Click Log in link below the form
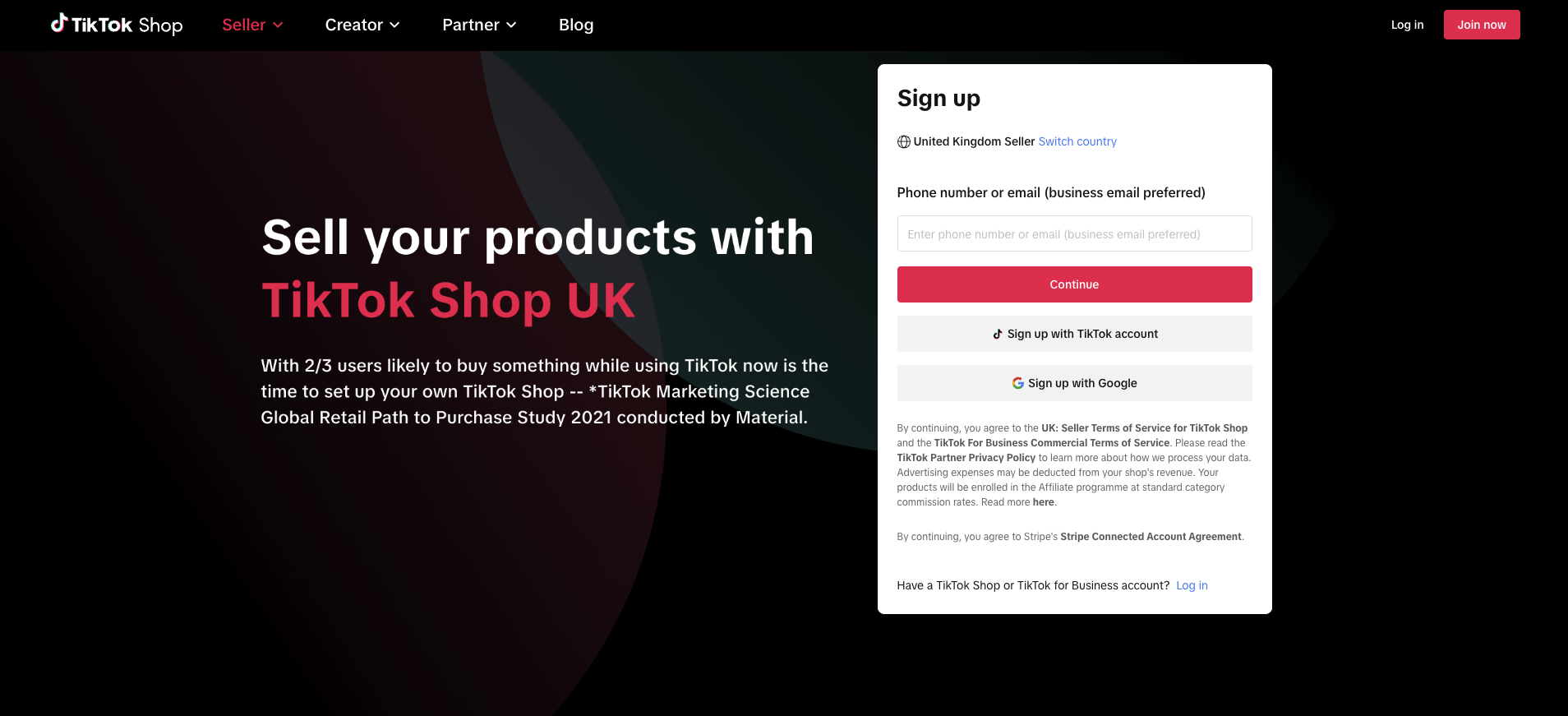 [x=1192, y=585]
